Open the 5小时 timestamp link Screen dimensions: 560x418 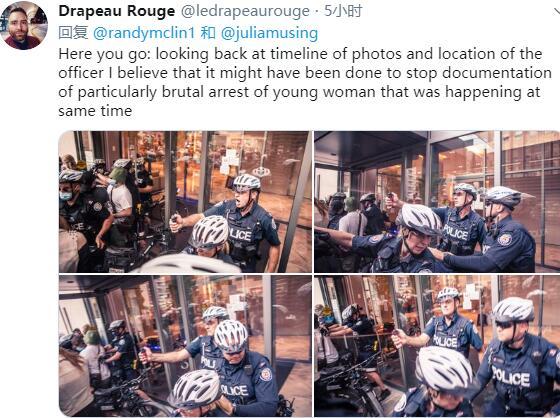click(343, 11)
